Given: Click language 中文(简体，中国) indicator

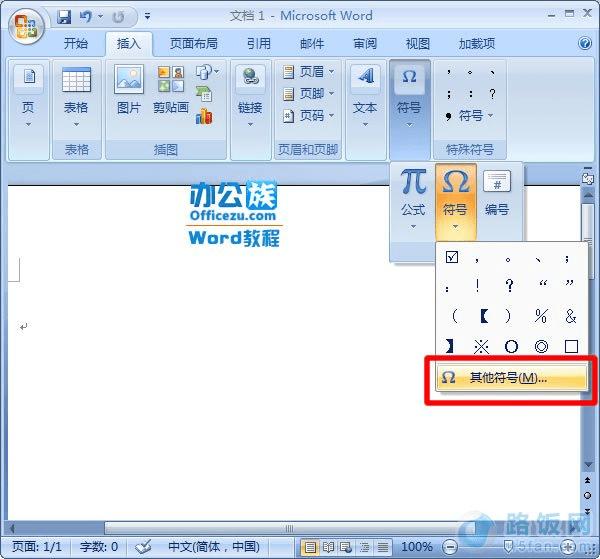Looking at the screenshot, I should click(x=214, y=546).
